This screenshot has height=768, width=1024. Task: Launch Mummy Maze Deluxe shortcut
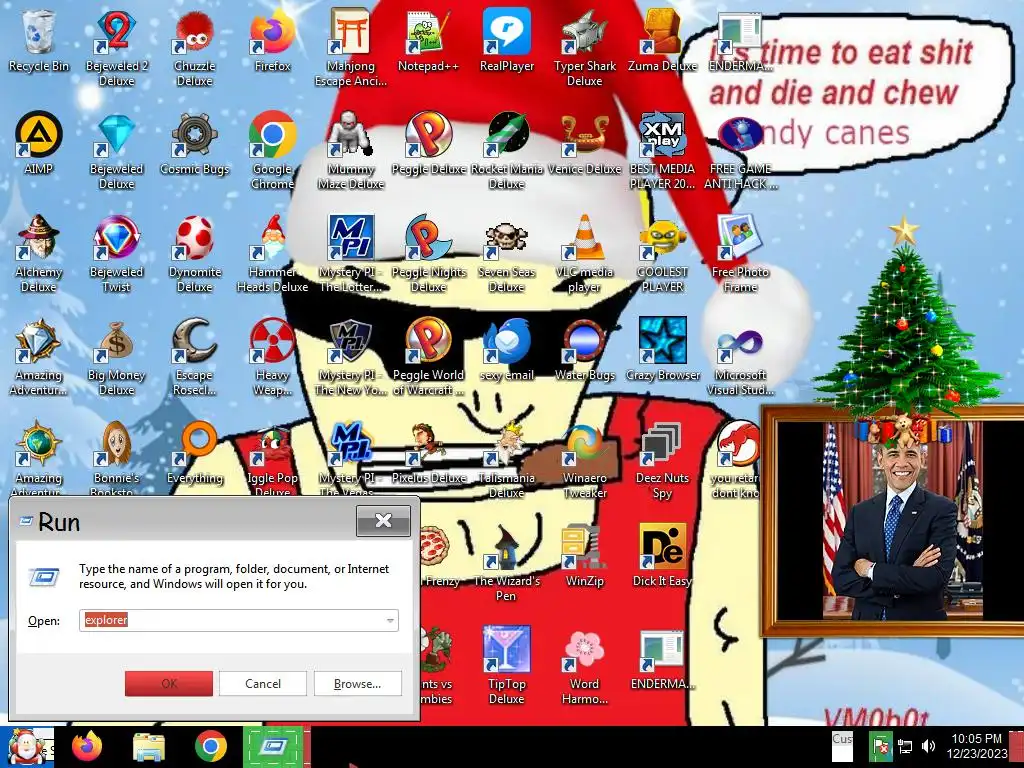[x=351, y=151]
